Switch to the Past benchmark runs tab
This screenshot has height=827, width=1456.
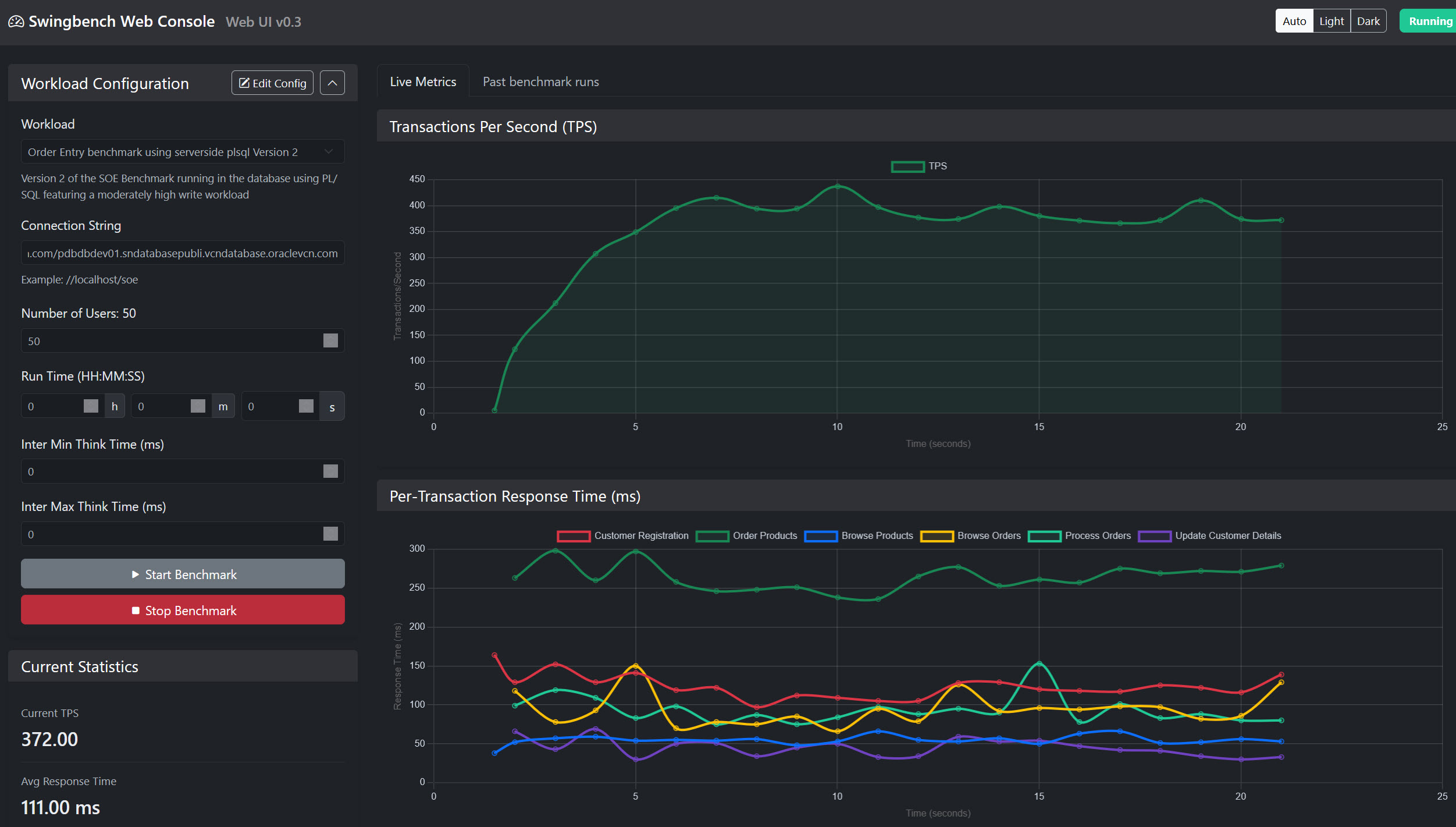click(x=540, y=81)
